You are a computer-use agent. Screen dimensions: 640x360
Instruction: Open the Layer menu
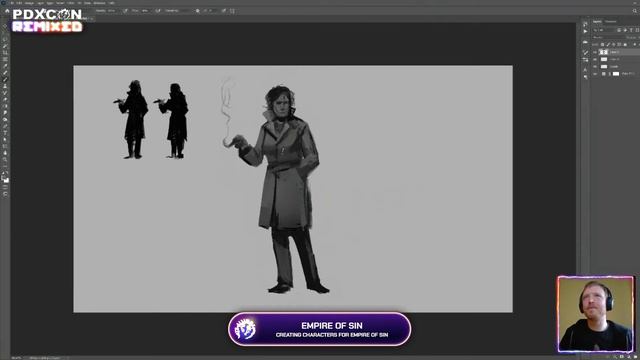(x=40, y=3)
